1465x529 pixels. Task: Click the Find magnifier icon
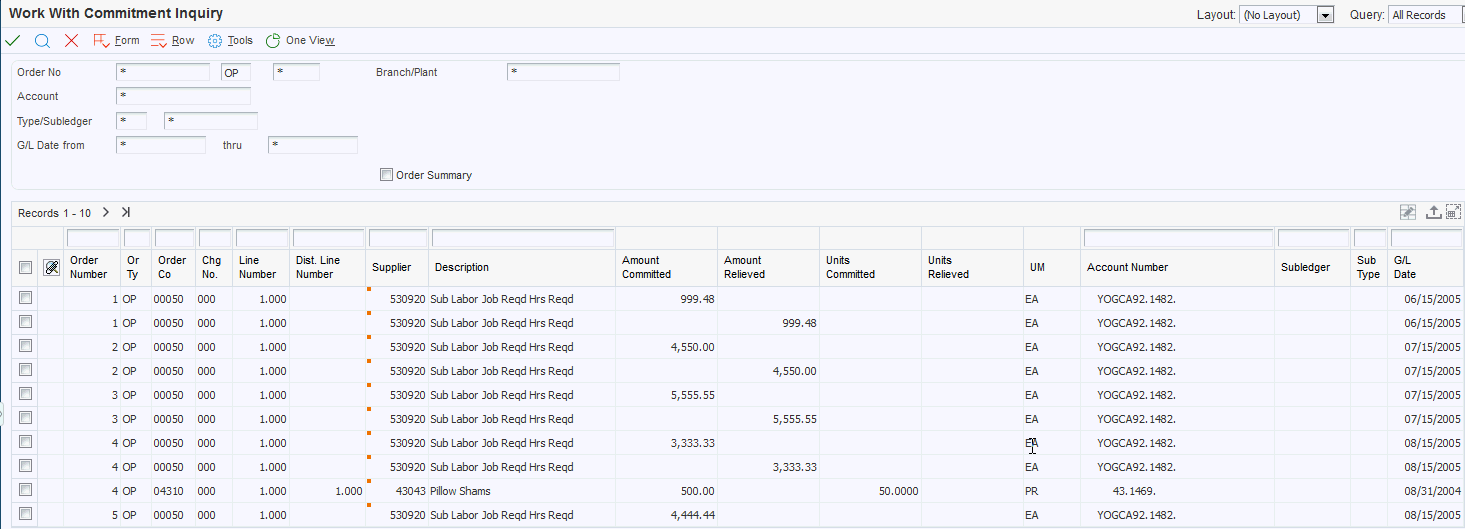42,41
